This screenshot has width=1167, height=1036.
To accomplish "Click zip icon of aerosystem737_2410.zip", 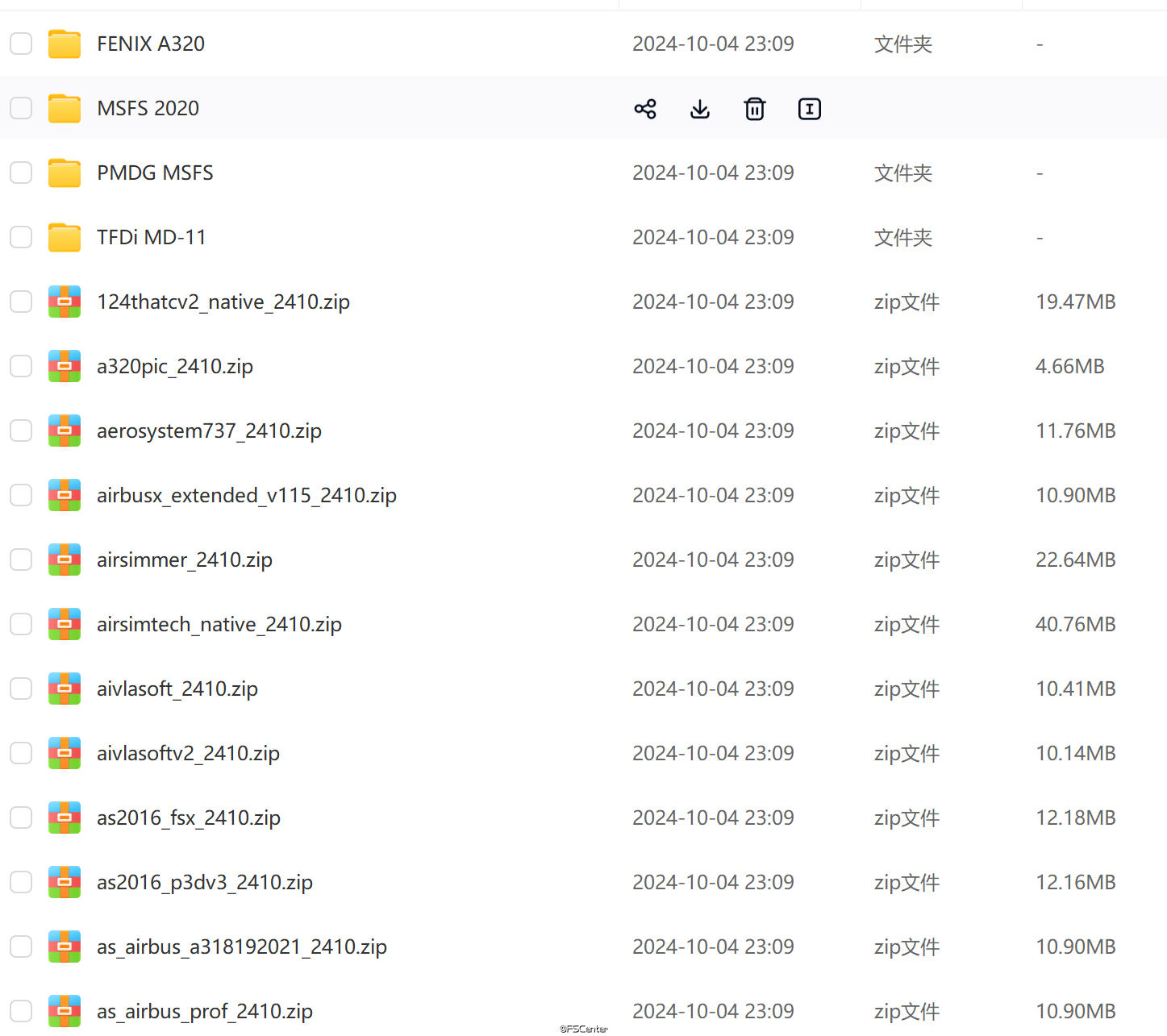I will (65, 431).
